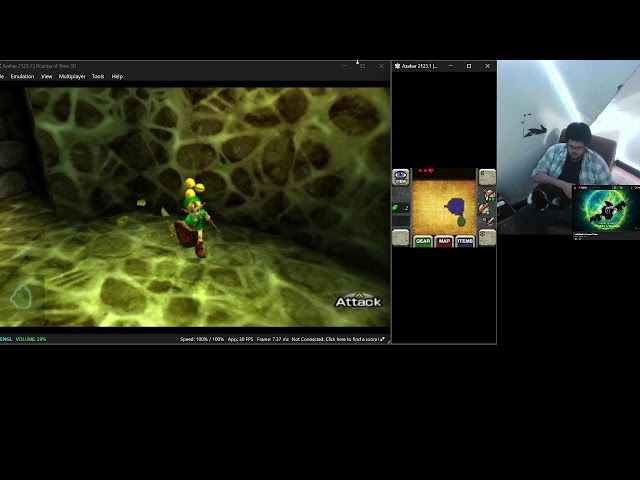This screenshot has height=480, width=640.
Task: Click the Speed: 100% / 100% status text
Action: point(202,339)
